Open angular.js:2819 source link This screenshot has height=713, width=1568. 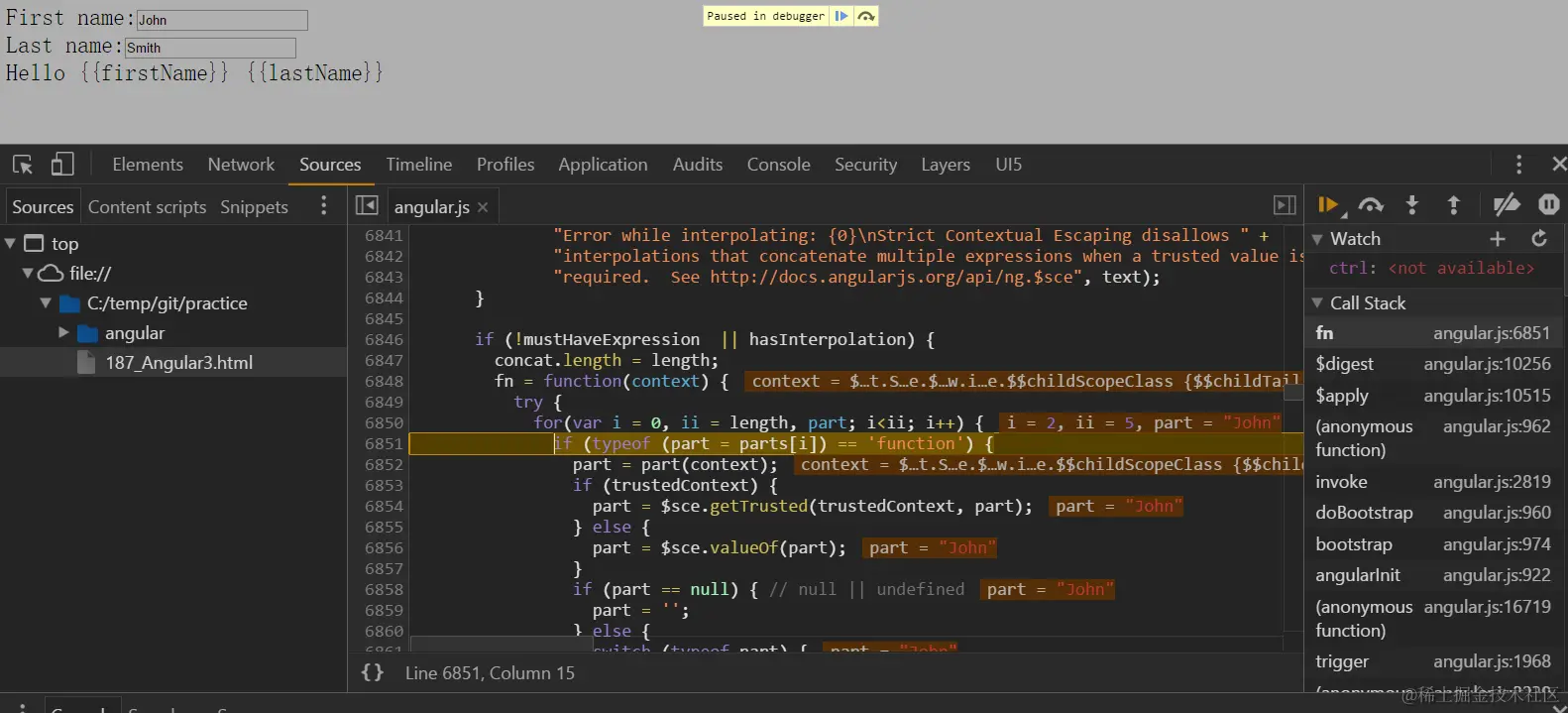click(1492, 482)
